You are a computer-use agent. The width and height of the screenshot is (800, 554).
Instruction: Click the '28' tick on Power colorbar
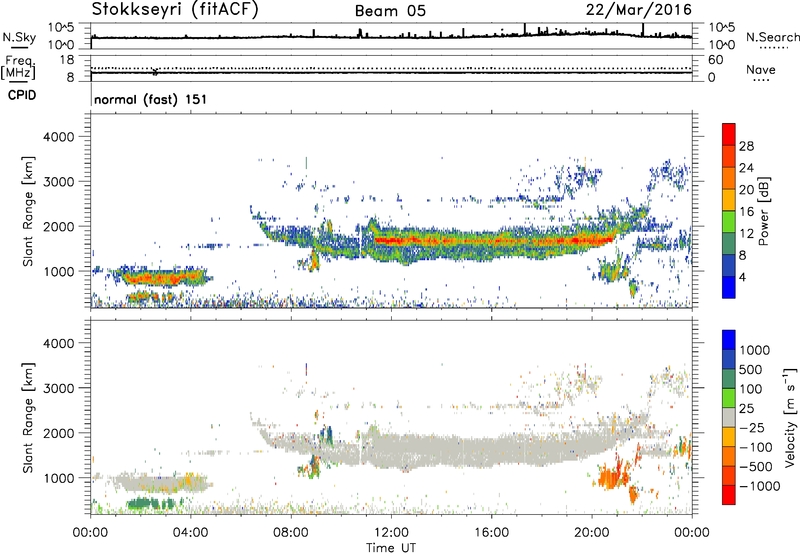pyautogui.click(x=746, y=146)
